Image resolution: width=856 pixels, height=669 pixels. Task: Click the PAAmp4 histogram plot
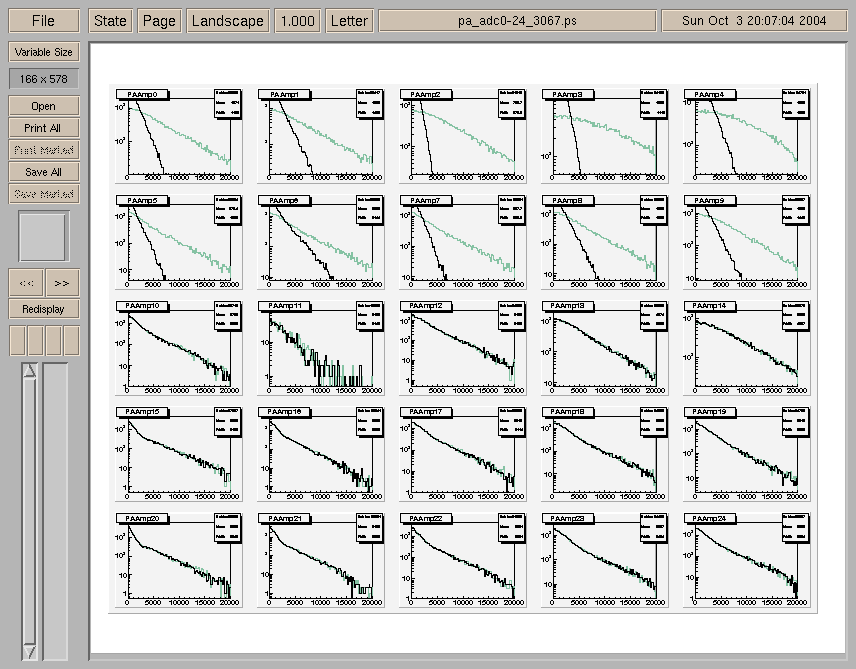click(x=747, y=135)
